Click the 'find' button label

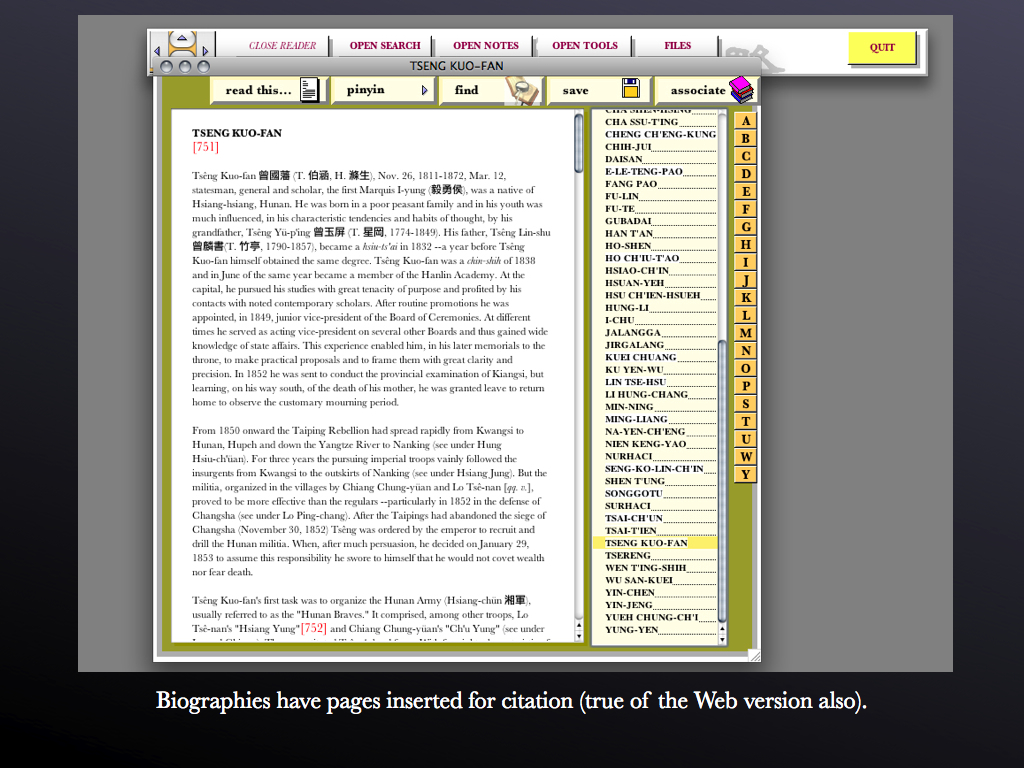(x=466, y=90)
